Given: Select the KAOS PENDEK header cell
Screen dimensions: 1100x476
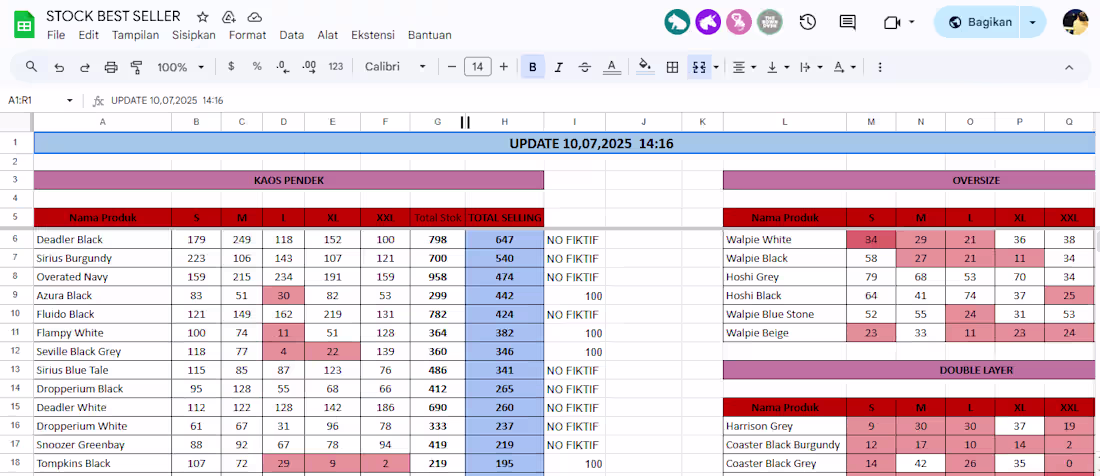Looking at the screenshot, I should [x=288, y=180].
